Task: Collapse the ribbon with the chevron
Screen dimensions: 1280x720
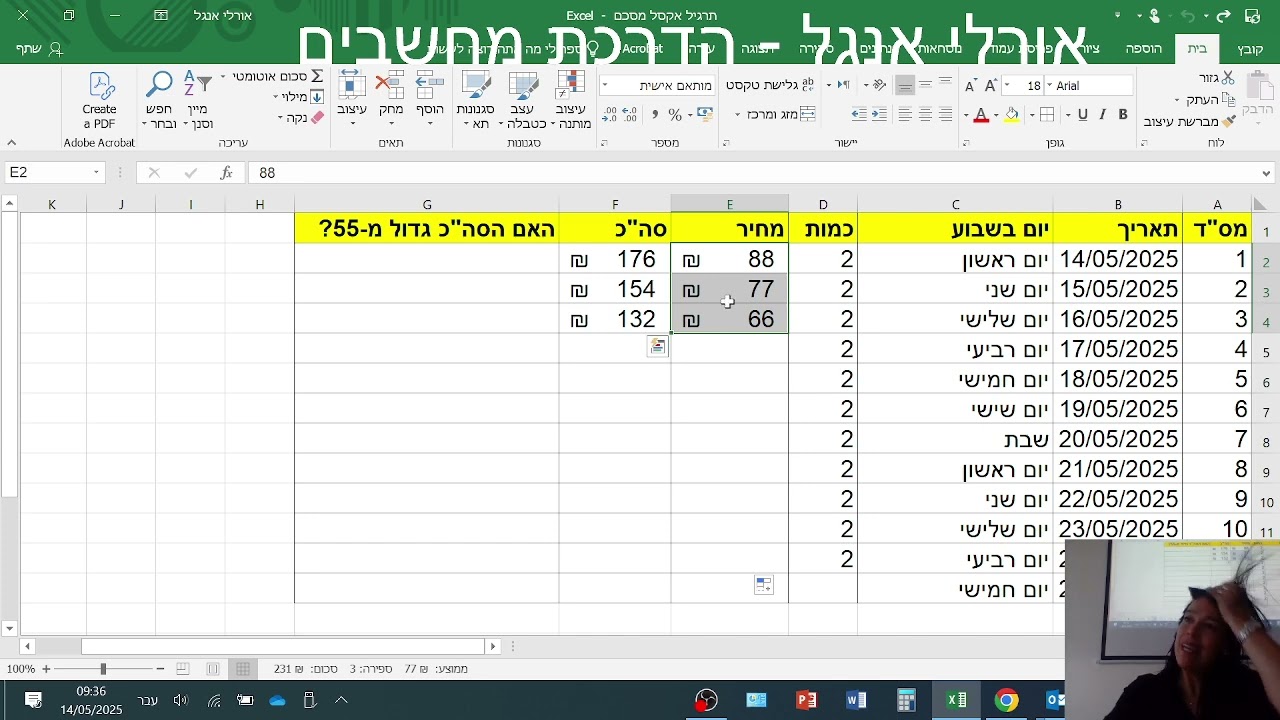Action: pyautogui.click(x=11, y=143)
